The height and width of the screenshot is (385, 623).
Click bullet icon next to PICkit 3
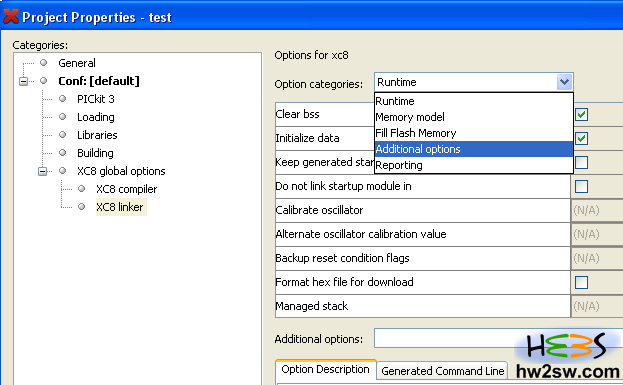point(62,99)
